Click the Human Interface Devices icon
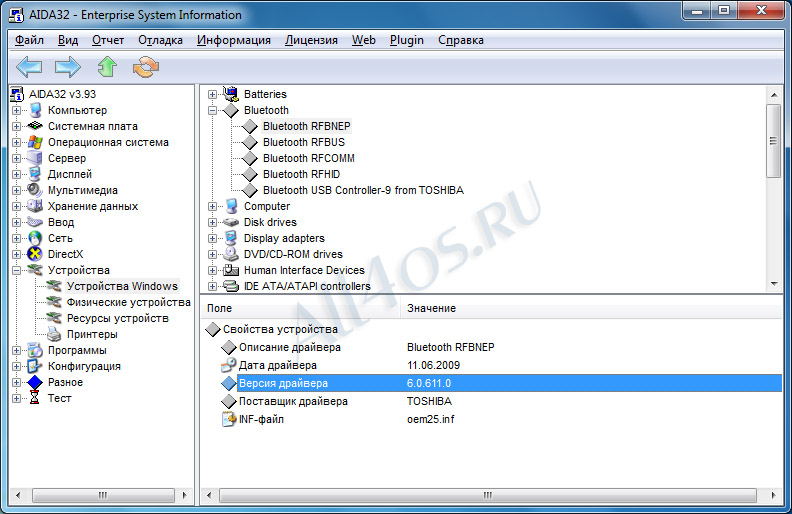The image size is (792, 514). [231, 270]
